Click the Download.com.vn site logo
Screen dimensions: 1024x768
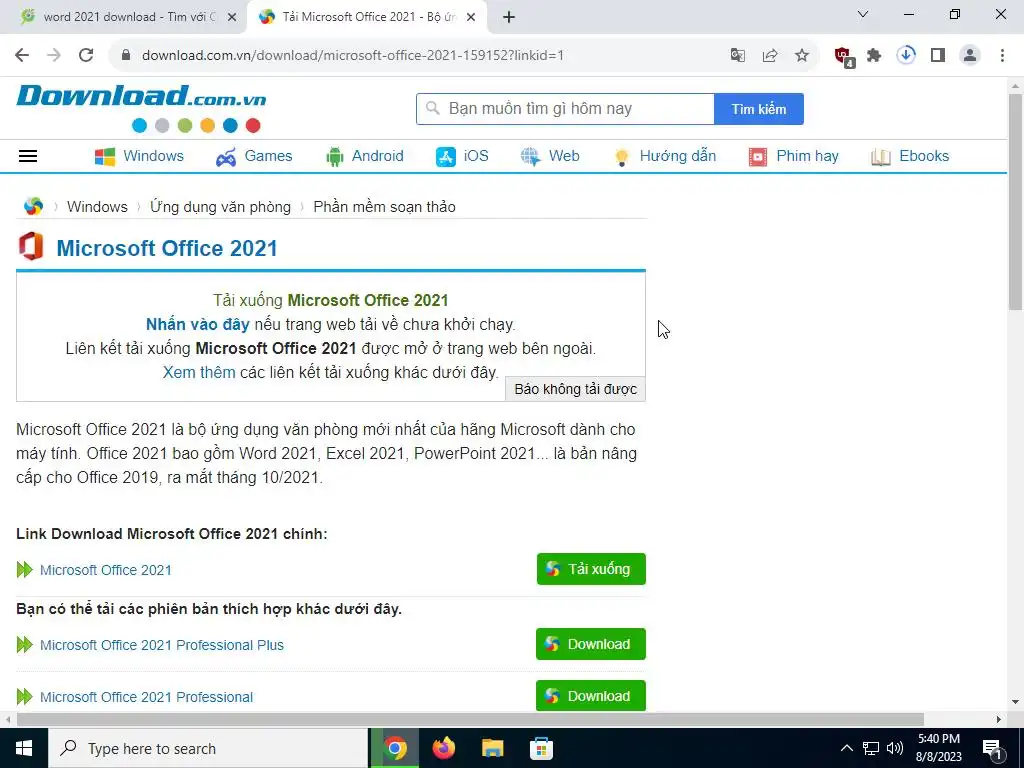[x=141, y=108]
